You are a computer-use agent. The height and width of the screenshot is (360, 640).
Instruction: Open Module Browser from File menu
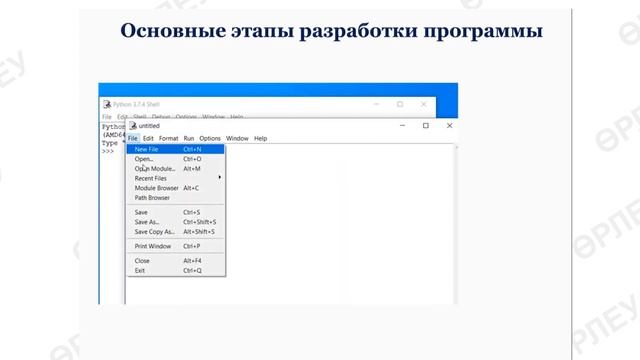tap(176, 188)
